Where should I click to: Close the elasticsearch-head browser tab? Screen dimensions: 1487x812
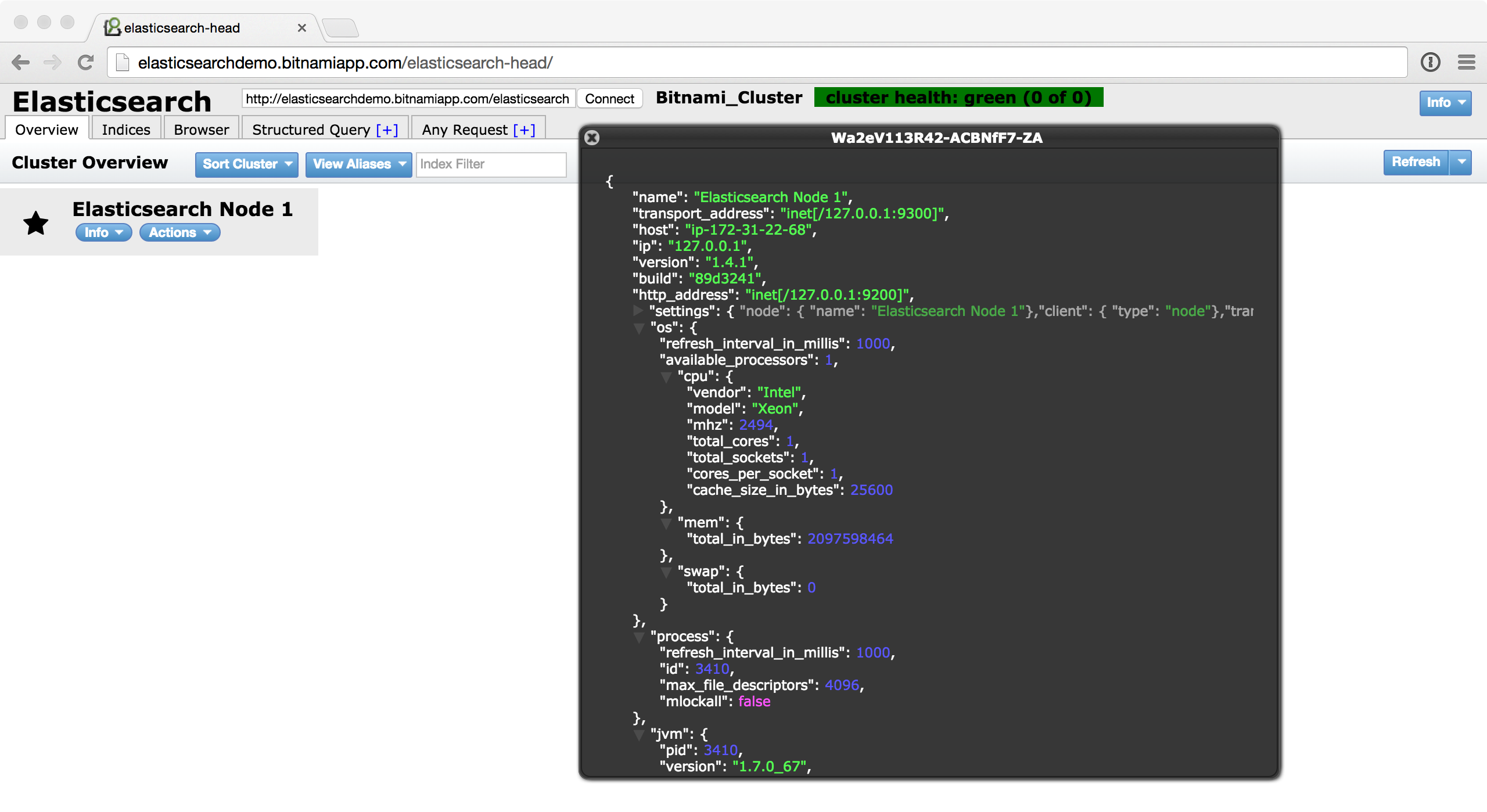(301, 28)
